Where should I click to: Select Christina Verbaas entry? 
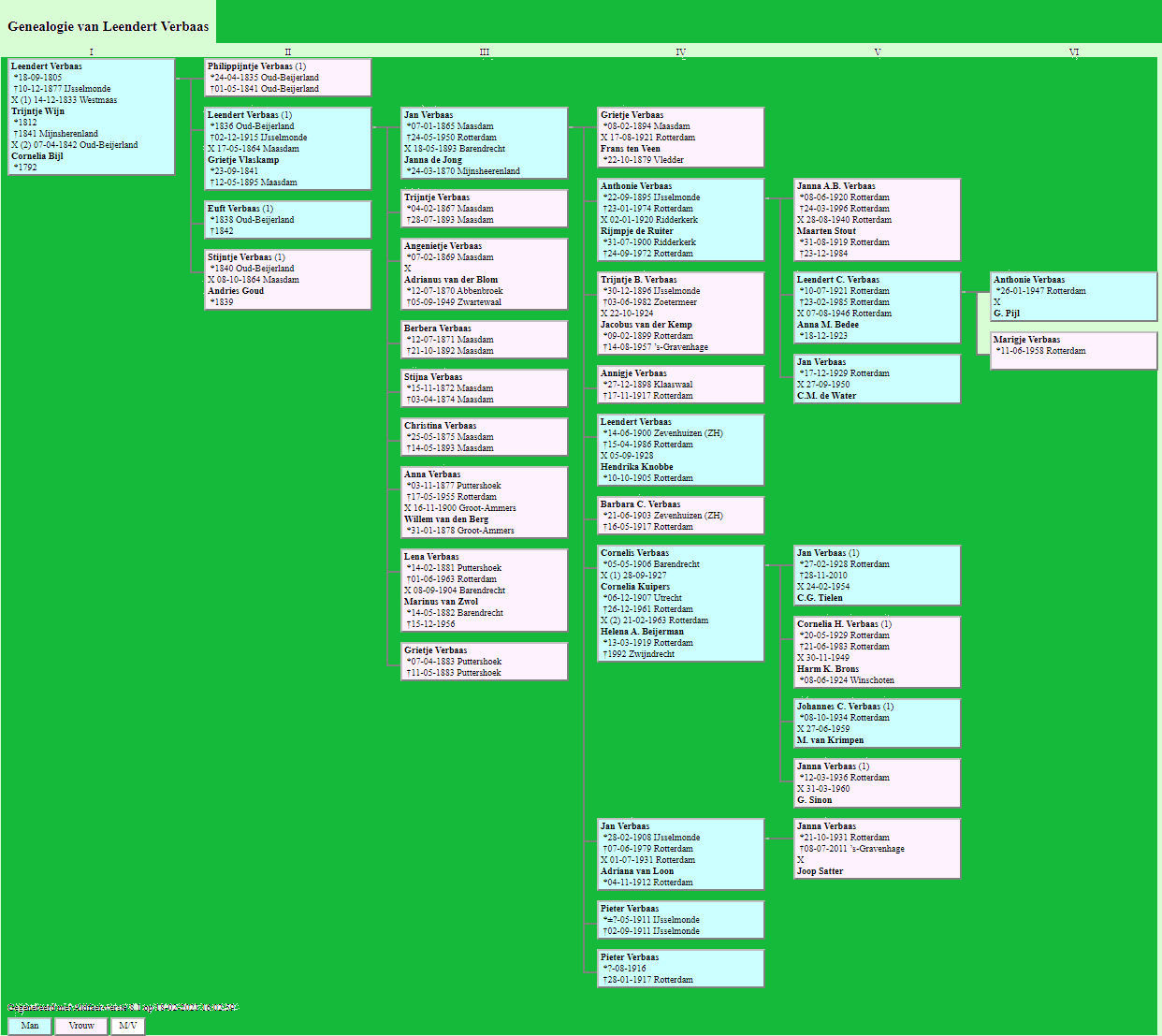484,437
